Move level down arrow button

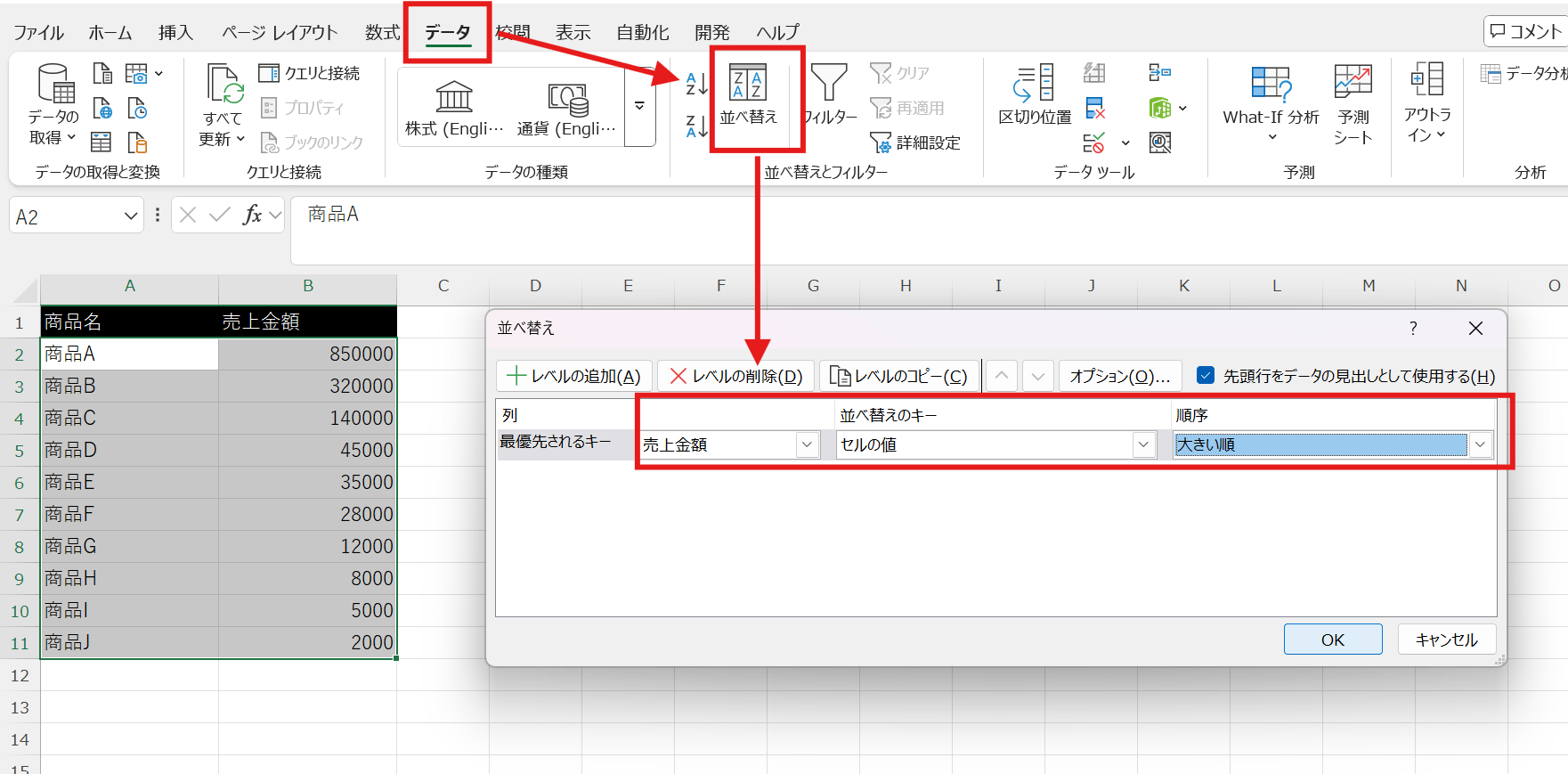(x=1038, y=376)
